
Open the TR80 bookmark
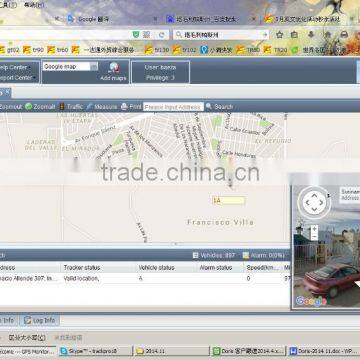(248, 50)
